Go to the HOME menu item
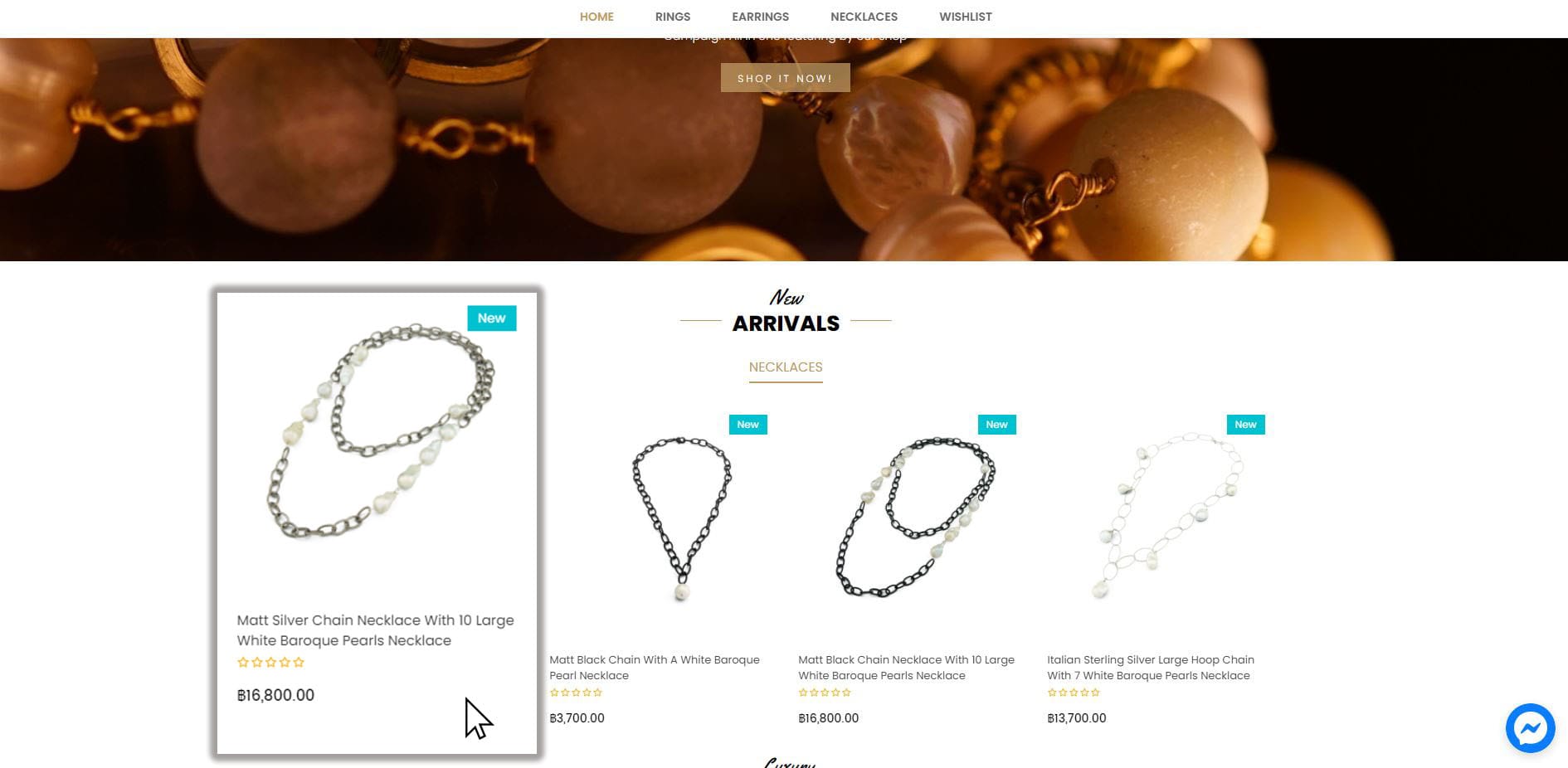The height and width of the screenshot is (768, 1568). (597, 17)
